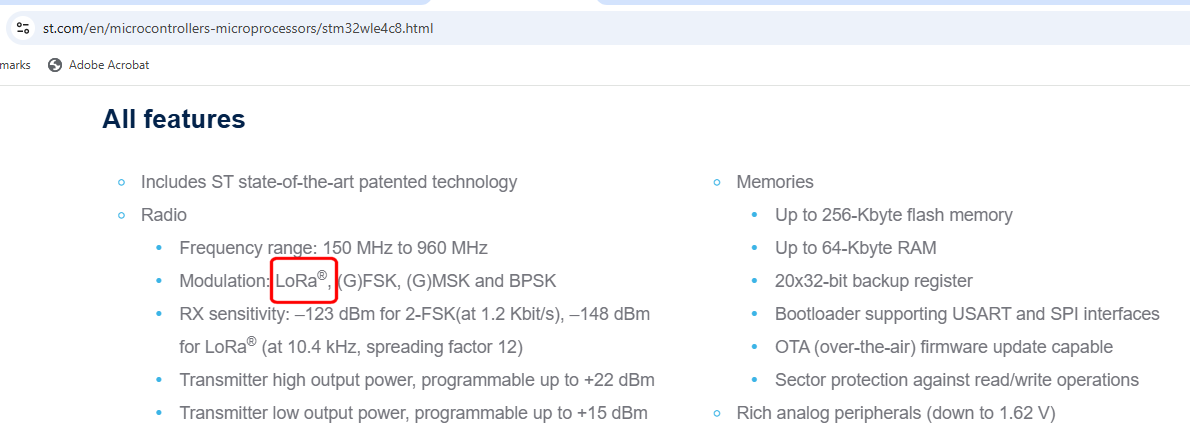The height and width of the screenshot is (426, 1190).
Task: Click the globe icon beside Adobe Acrobat
Action: coord(55,65)
